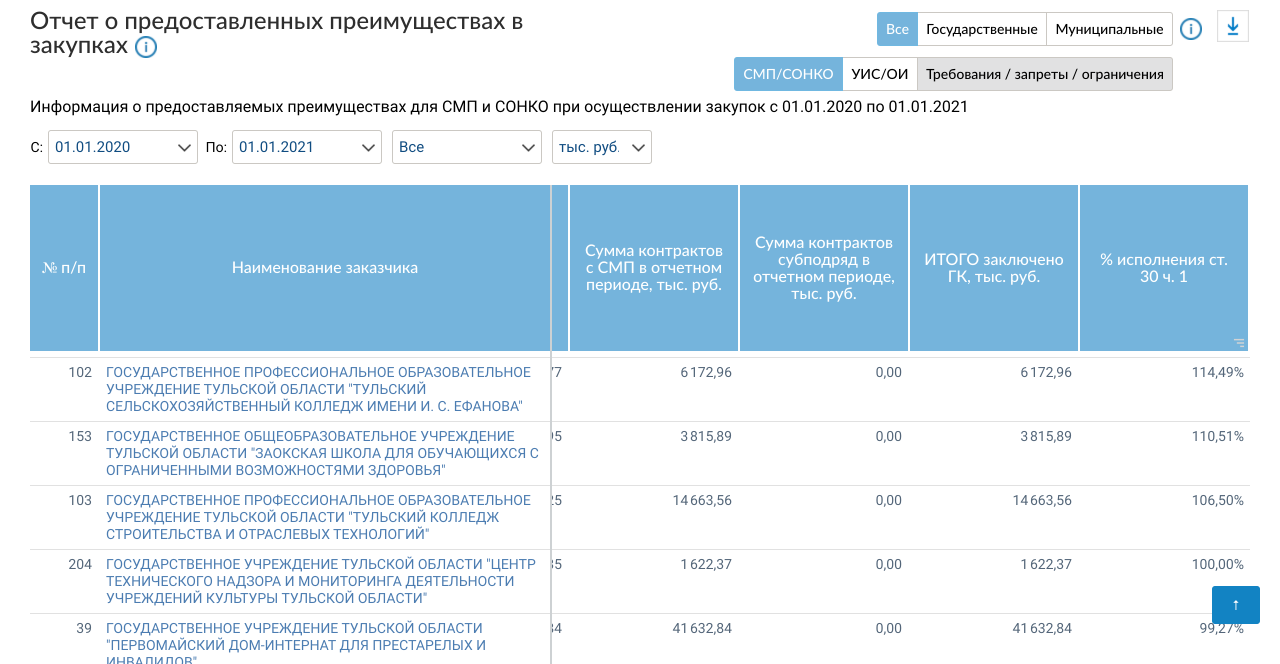Open the end date dropdown 01.01.2021
1280x664 pixels.
coord(307,147)
